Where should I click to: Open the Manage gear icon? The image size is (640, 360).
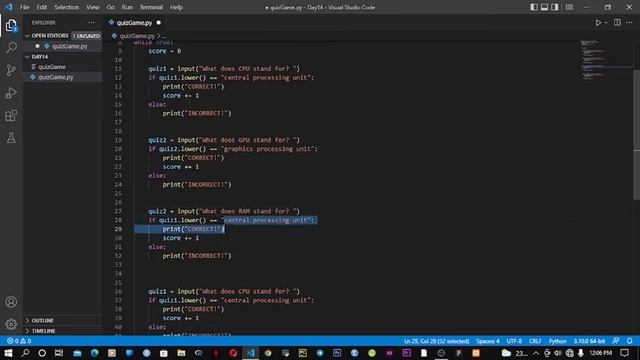click(11, 324)
